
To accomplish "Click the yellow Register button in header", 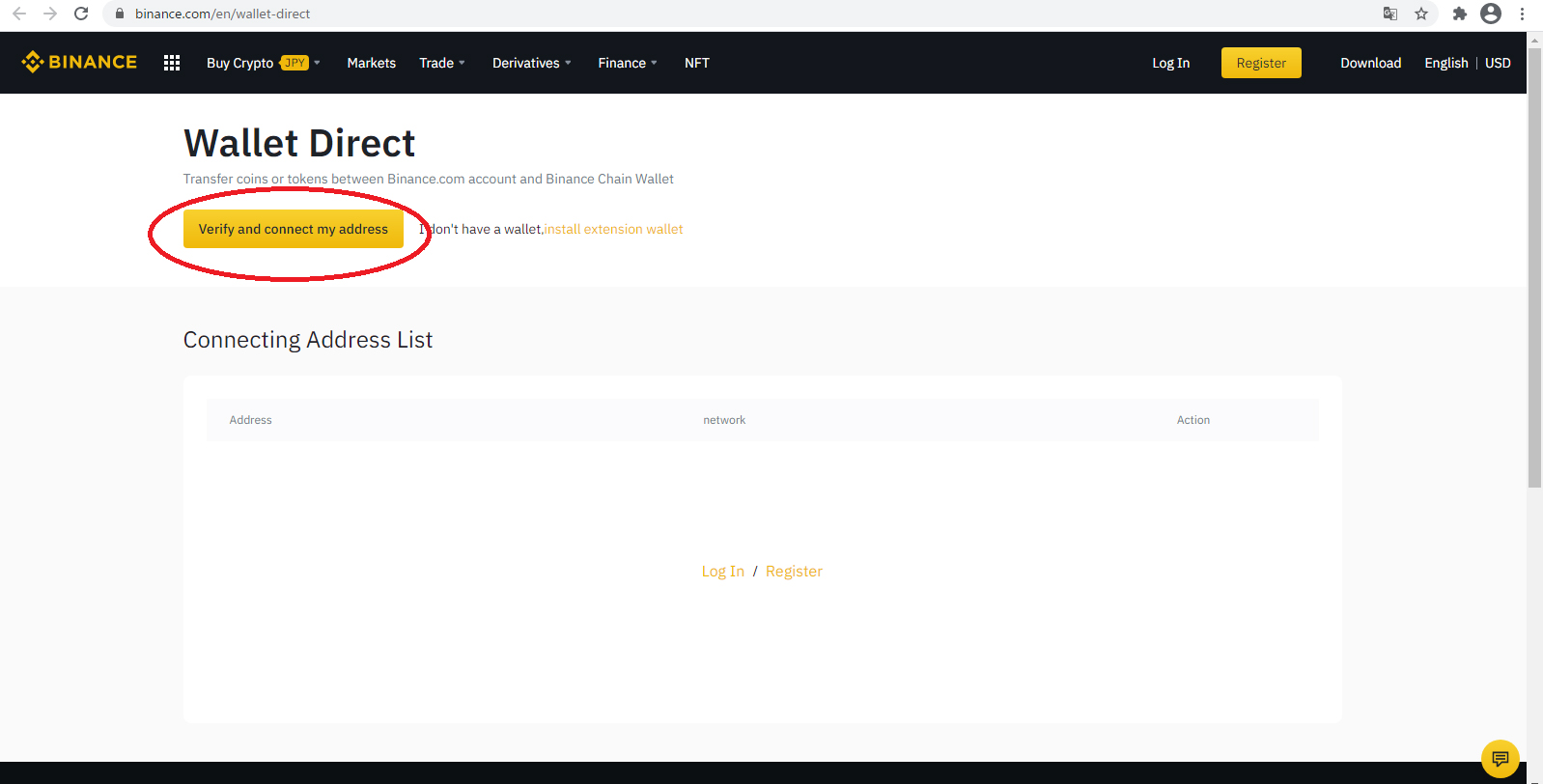I will [1261, 63].
